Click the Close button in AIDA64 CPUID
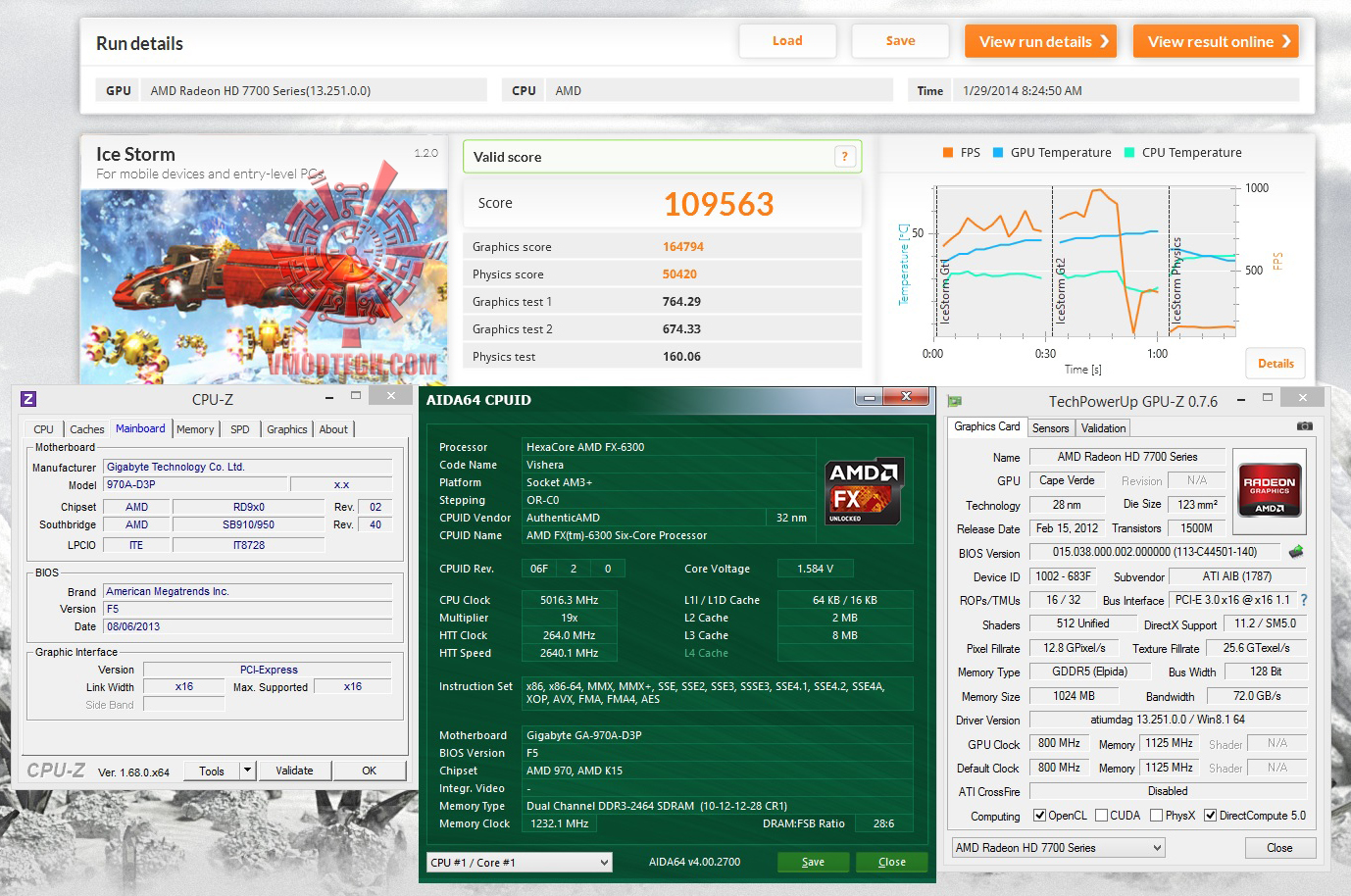The width and height of the screenshot is (1351, 896). (892, 863)
